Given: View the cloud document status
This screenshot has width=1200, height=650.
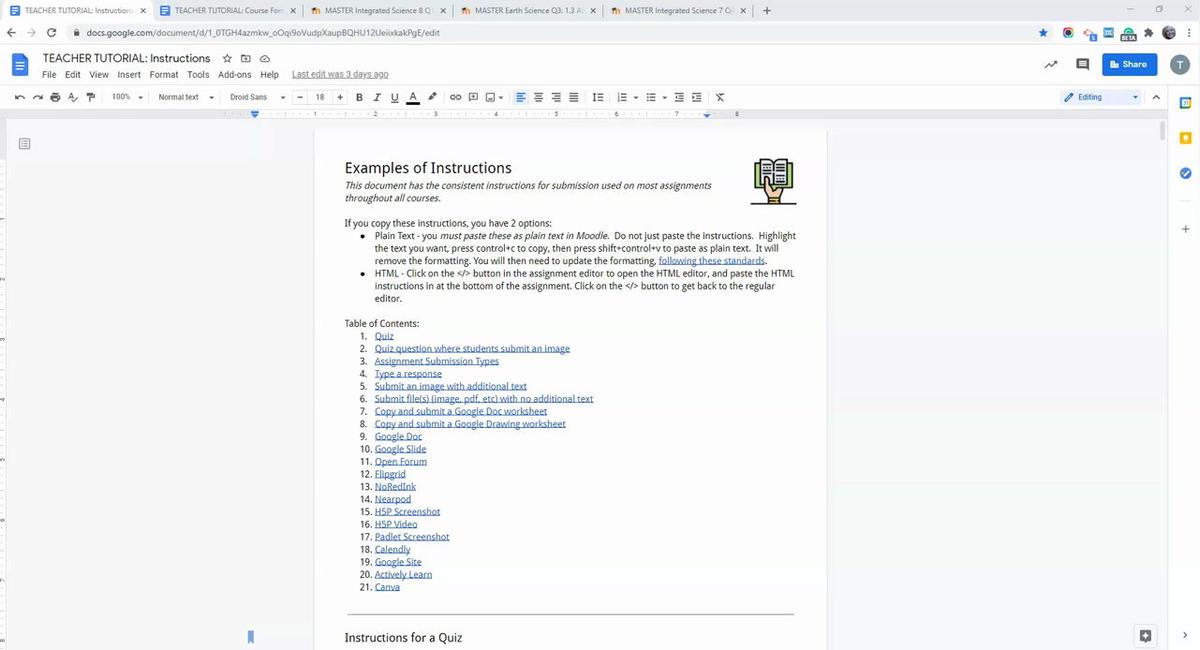Looking at the screenshot, I should pos(265,58).
